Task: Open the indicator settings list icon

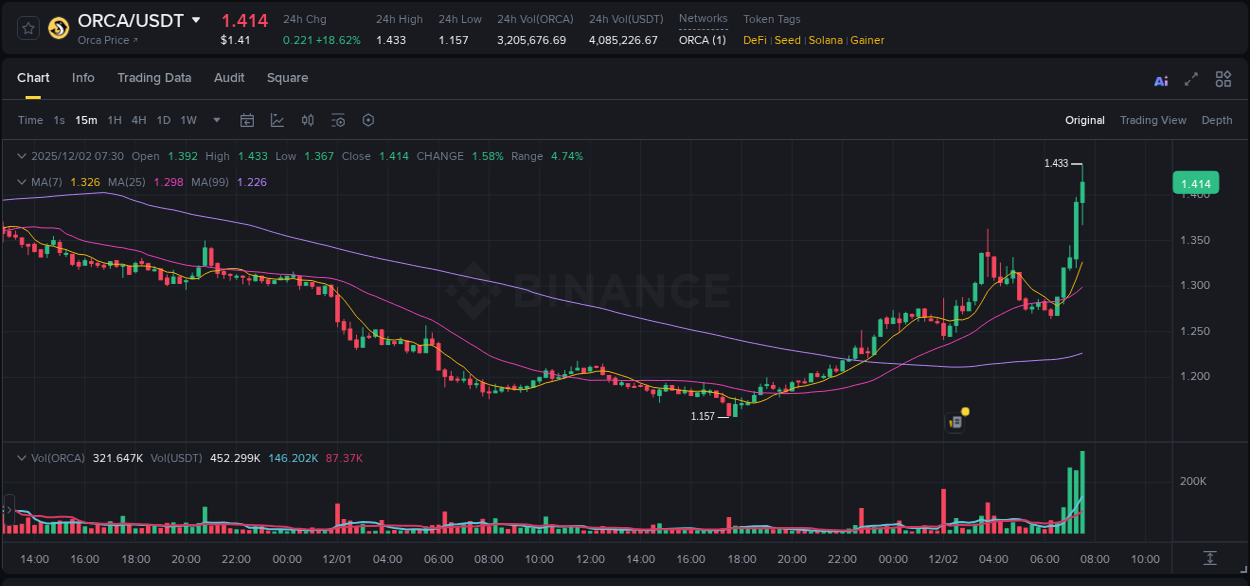Action: tap(338, 120)
